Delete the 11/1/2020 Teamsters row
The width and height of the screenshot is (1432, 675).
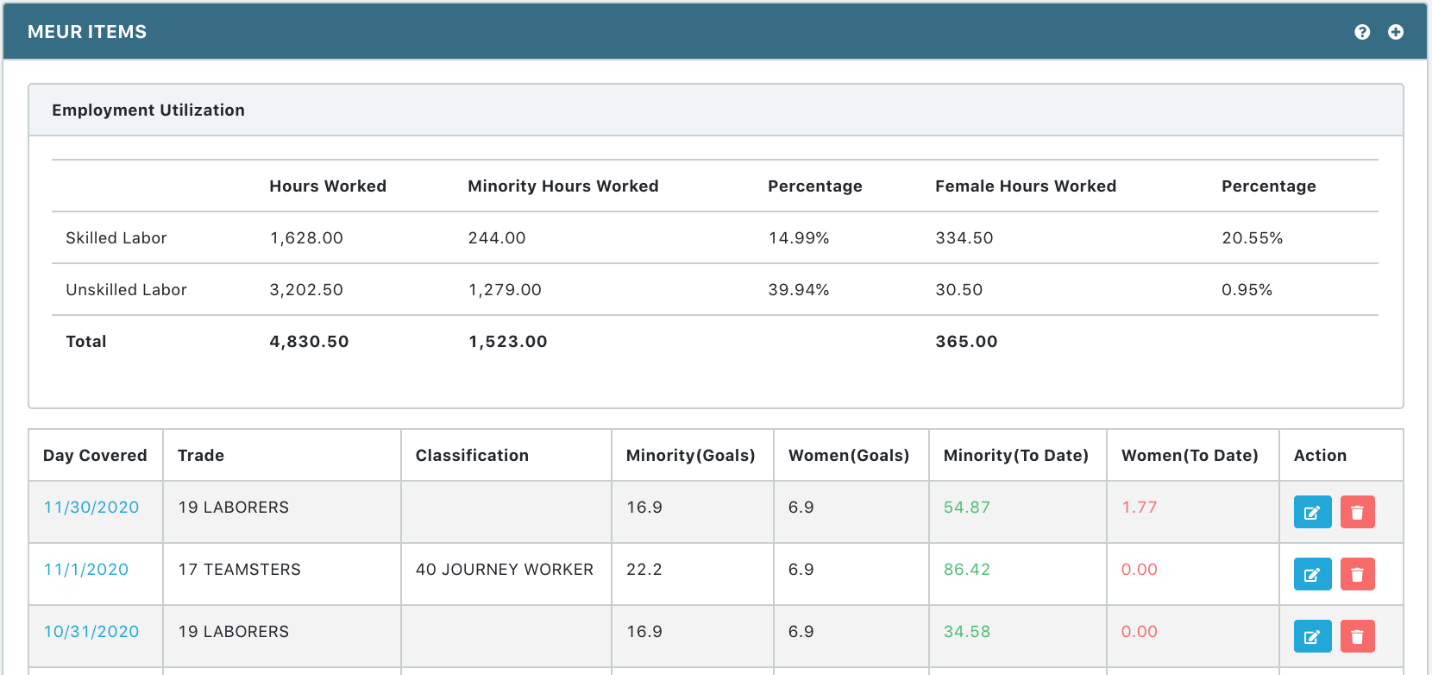tap(1357, 574)
